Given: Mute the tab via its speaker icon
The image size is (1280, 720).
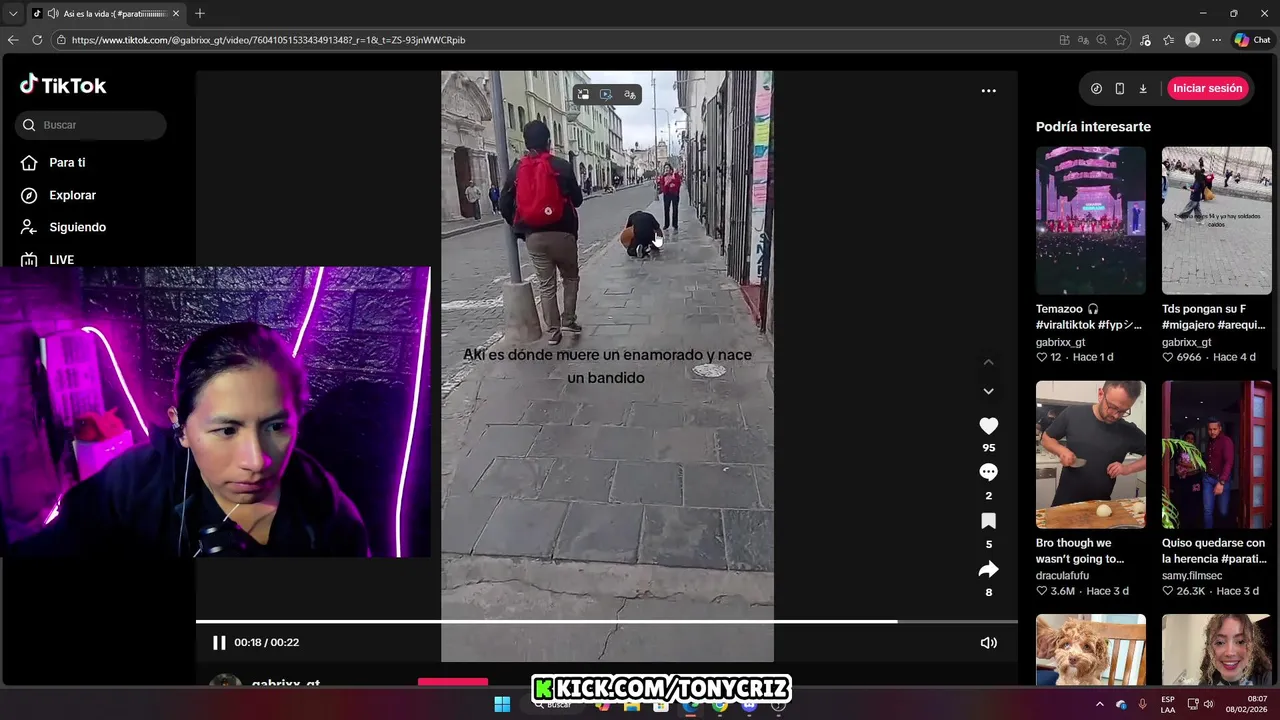Looking at the screenshot, I should point(51,14).
